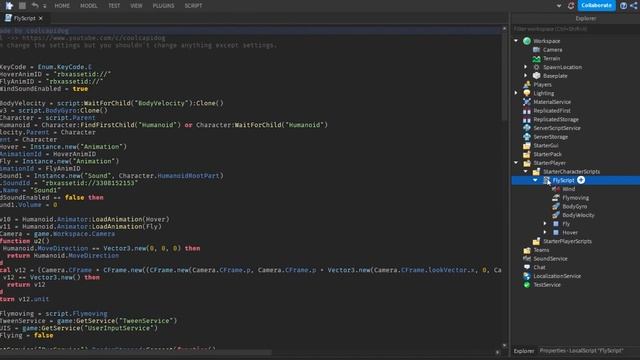Screen dimensions: 640x360
Task: Open the TEST ribbon tab
Action: 114,6
